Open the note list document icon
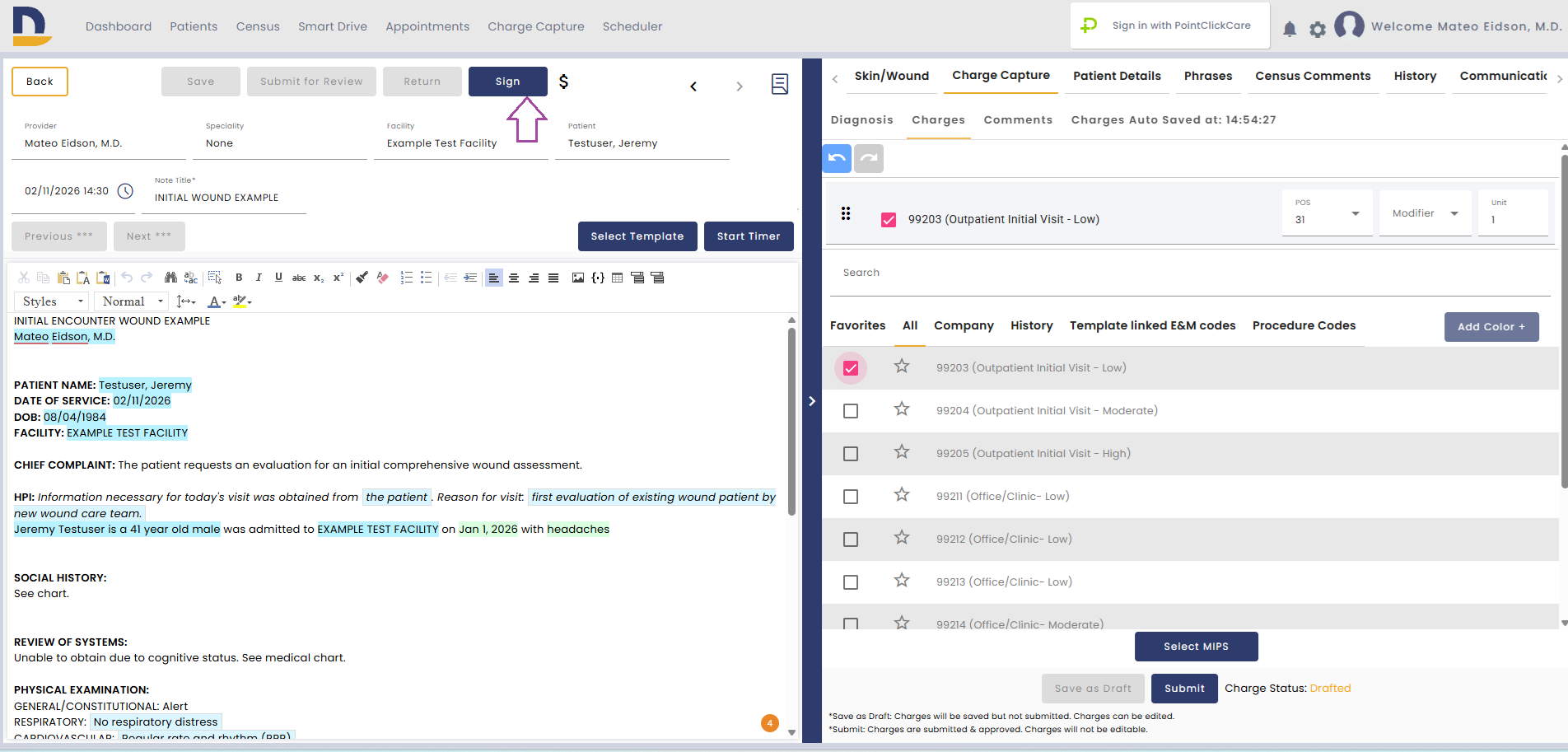1568x752 pixels. point(780,84)
